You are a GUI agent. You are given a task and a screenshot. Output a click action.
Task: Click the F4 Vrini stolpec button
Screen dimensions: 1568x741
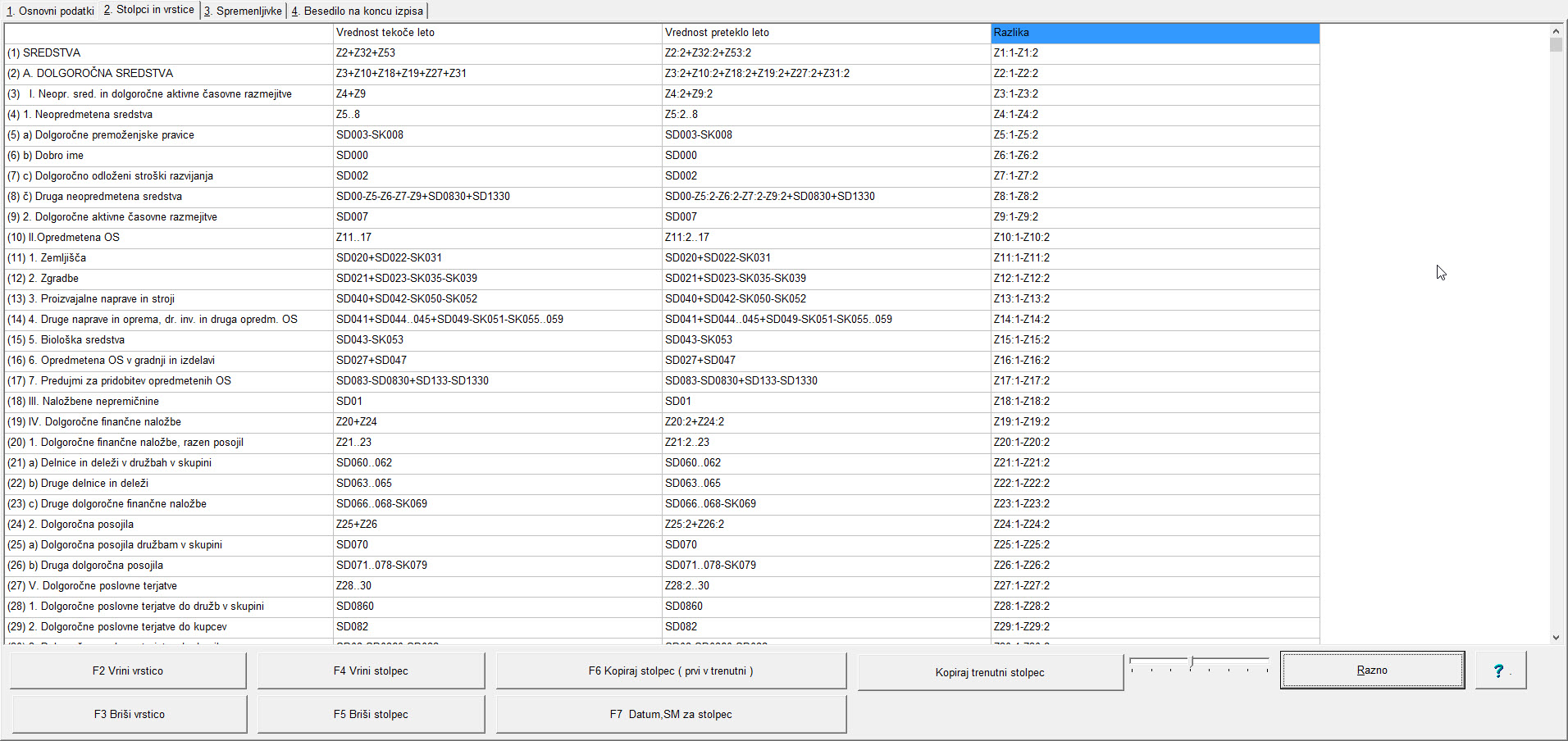(x=371, y=671)
